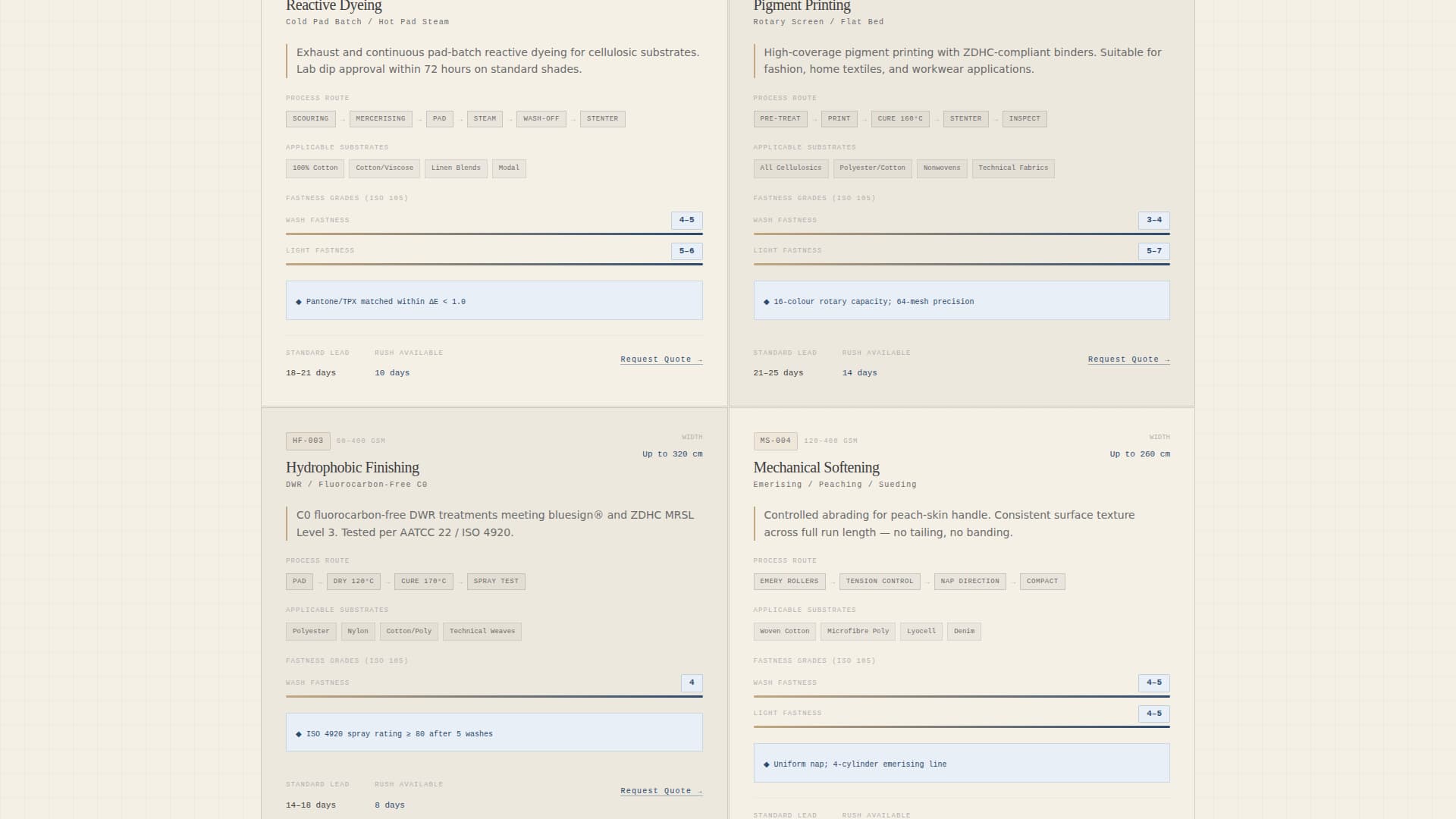The height and width of the screenshot is (819, 1456).
Task: Click Request Quote link for Reactive Dyeing
Action: tap(661, 359)
